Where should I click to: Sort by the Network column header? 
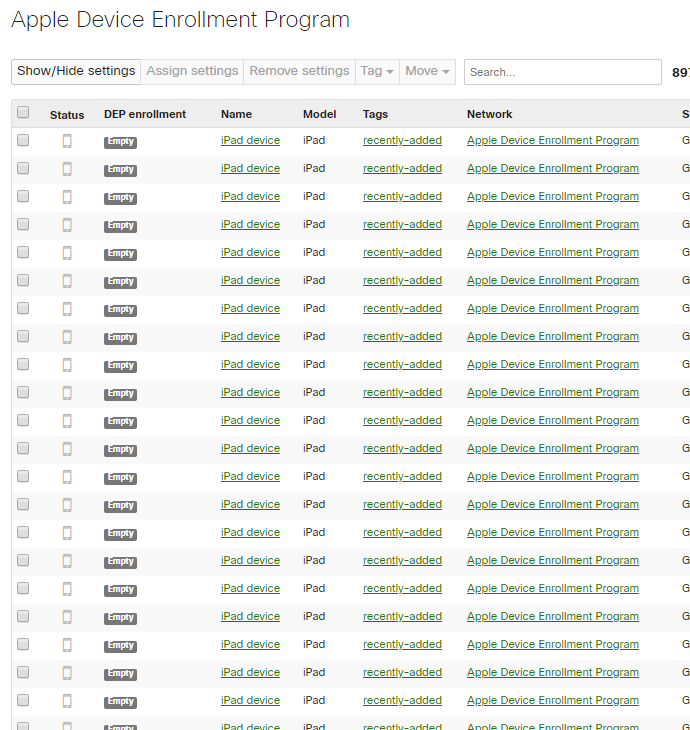point(489,114)
